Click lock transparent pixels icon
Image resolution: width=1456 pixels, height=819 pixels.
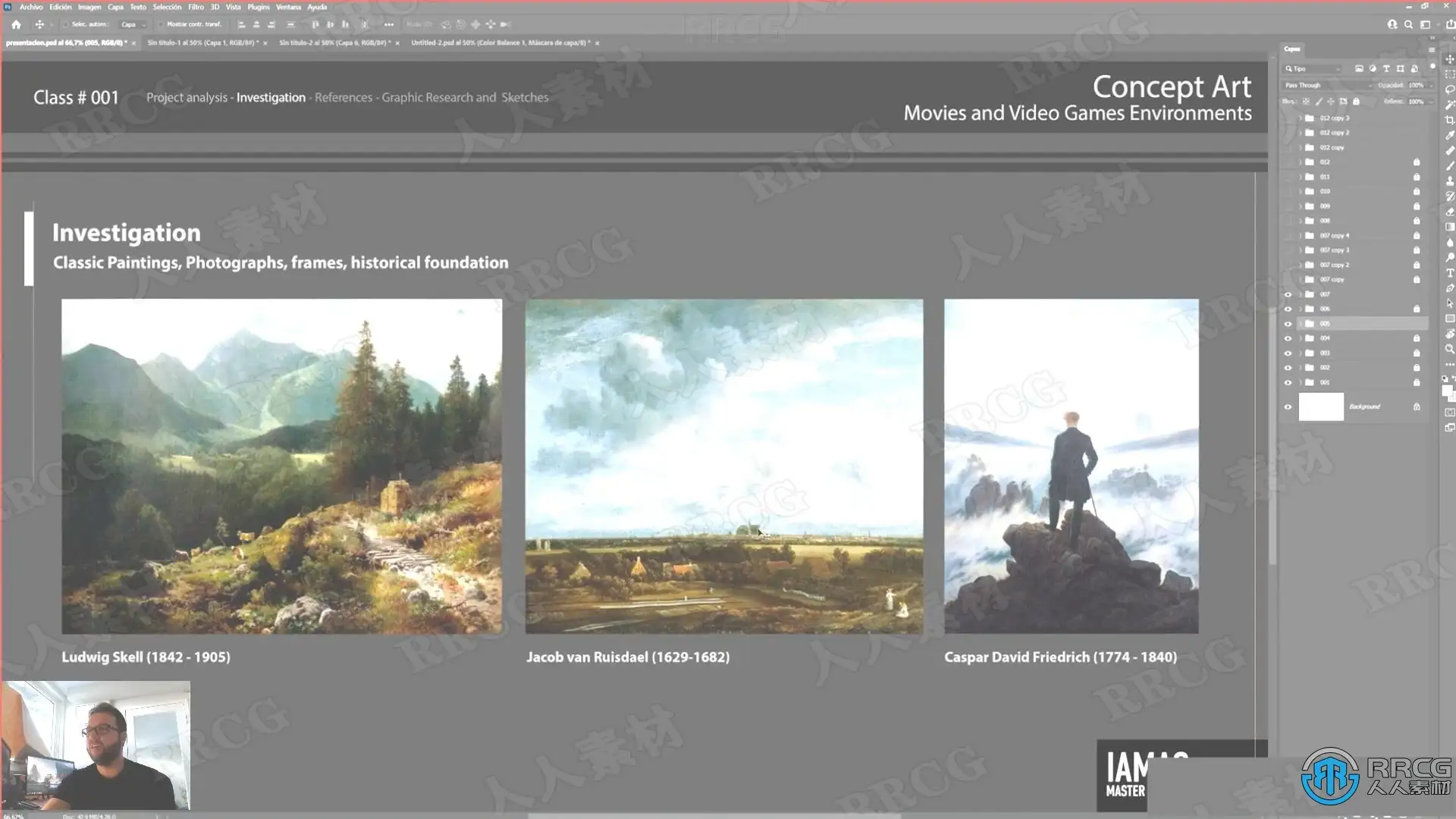coord(1306,101)
